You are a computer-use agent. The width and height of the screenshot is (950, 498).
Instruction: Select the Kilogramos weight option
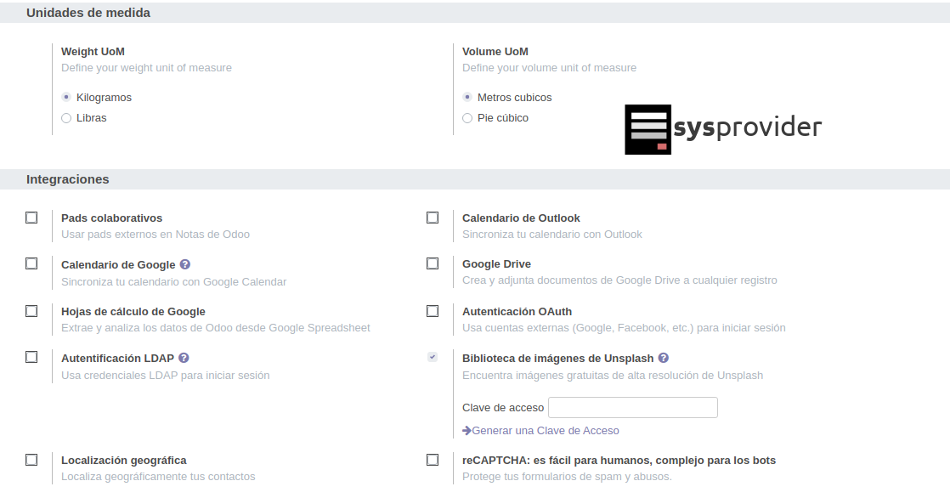click(x=66, y=98)
